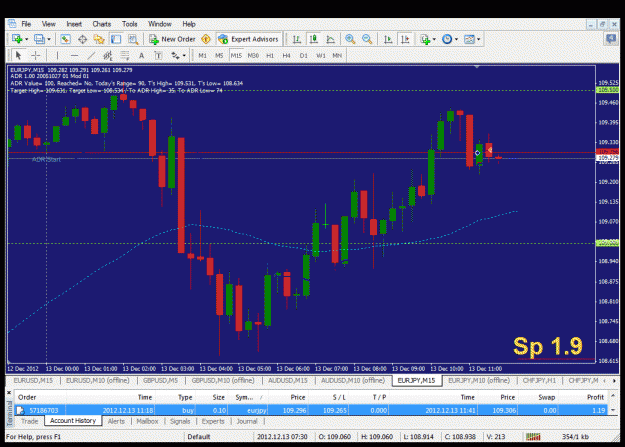
Task: Open the File menu
Action: coord(26,24)
